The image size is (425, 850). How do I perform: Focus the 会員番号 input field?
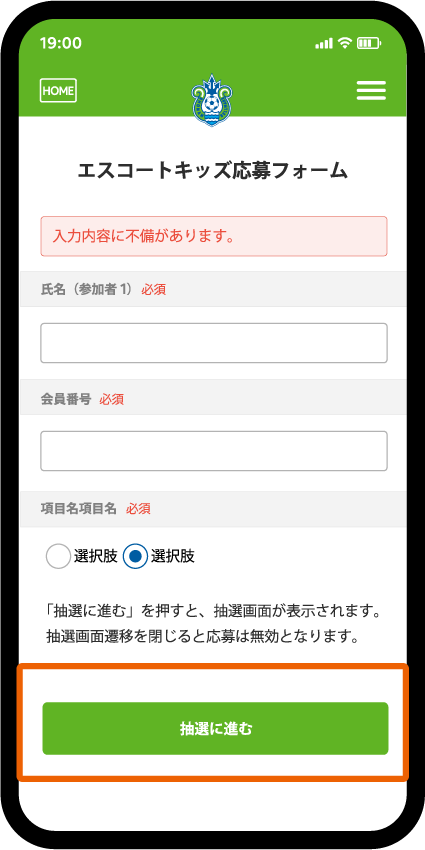pos(214,451)
